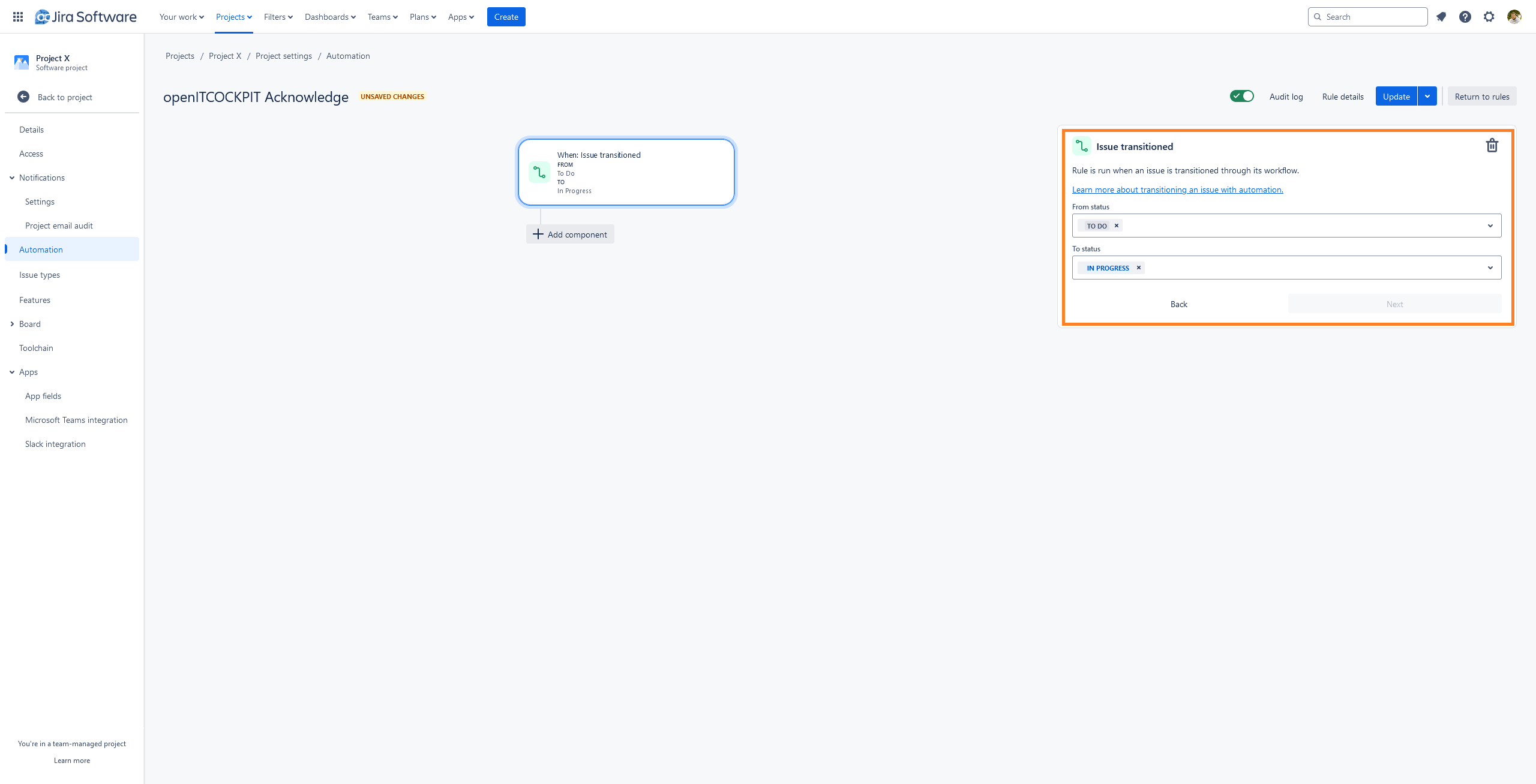Open the notifications bell icon
1536x784 pixels.
(x=1441, y=17)
